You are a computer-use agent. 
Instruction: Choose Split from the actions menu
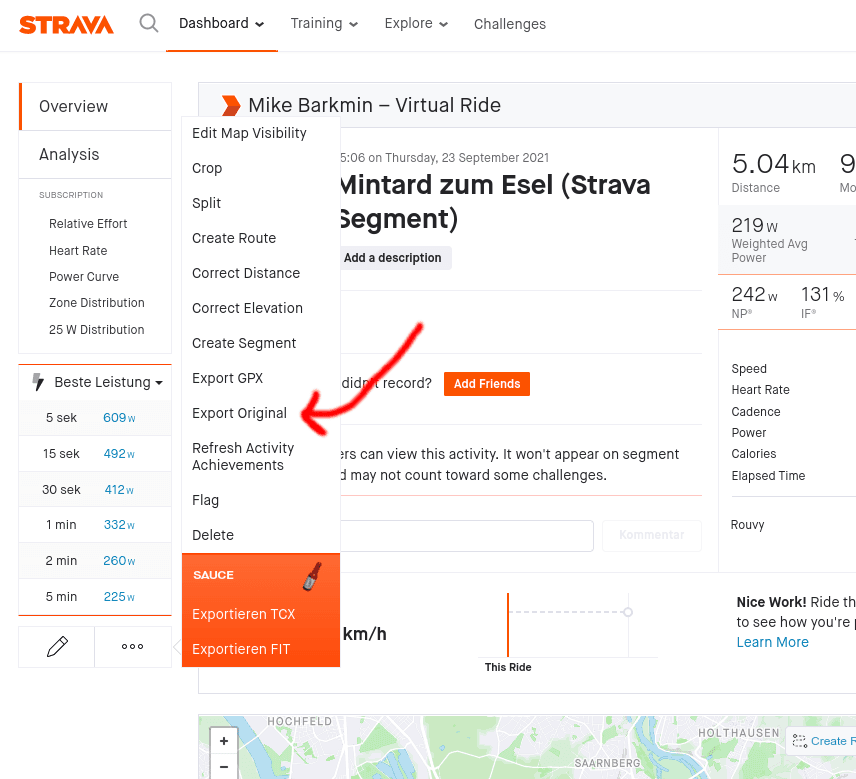click(x=206, y=203)
